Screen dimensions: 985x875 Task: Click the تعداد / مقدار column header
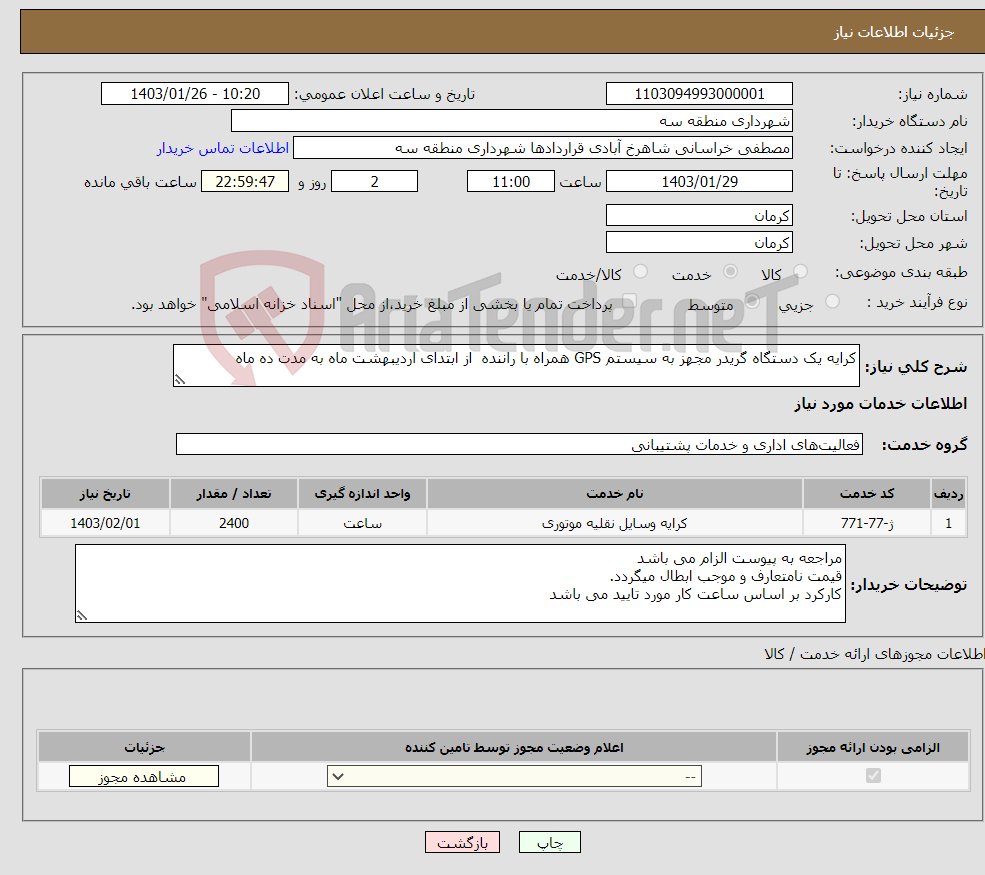coord(234,494)
